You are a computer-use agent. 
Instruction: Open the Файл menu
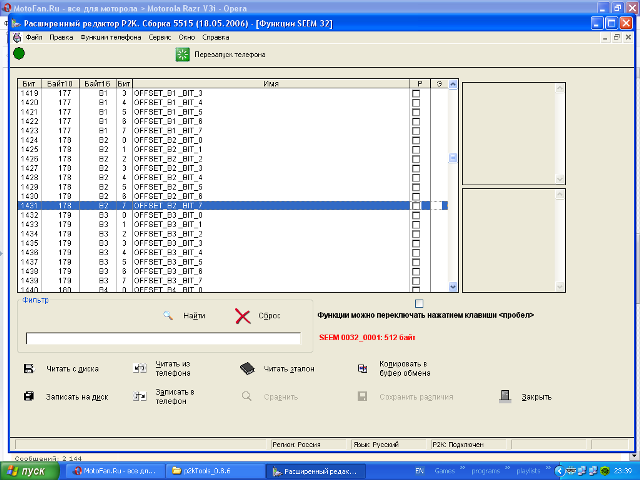pyautogui.click(x=34, y=38)
